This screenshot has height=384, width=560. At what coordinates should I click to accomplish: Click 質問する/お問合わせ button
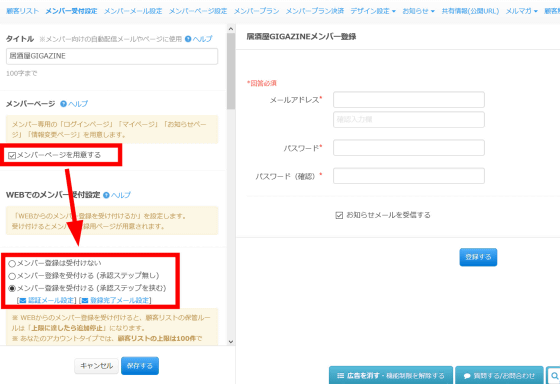click(499, 375)
